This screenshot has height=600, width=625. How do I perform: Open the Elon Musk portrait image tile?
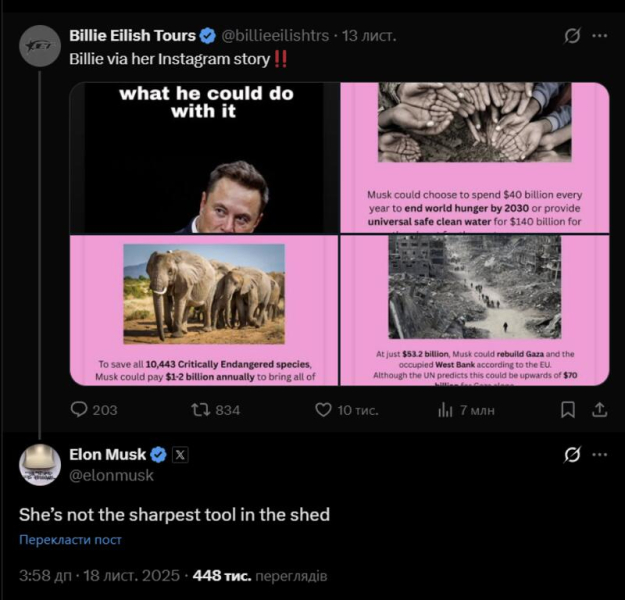point(204,158)
